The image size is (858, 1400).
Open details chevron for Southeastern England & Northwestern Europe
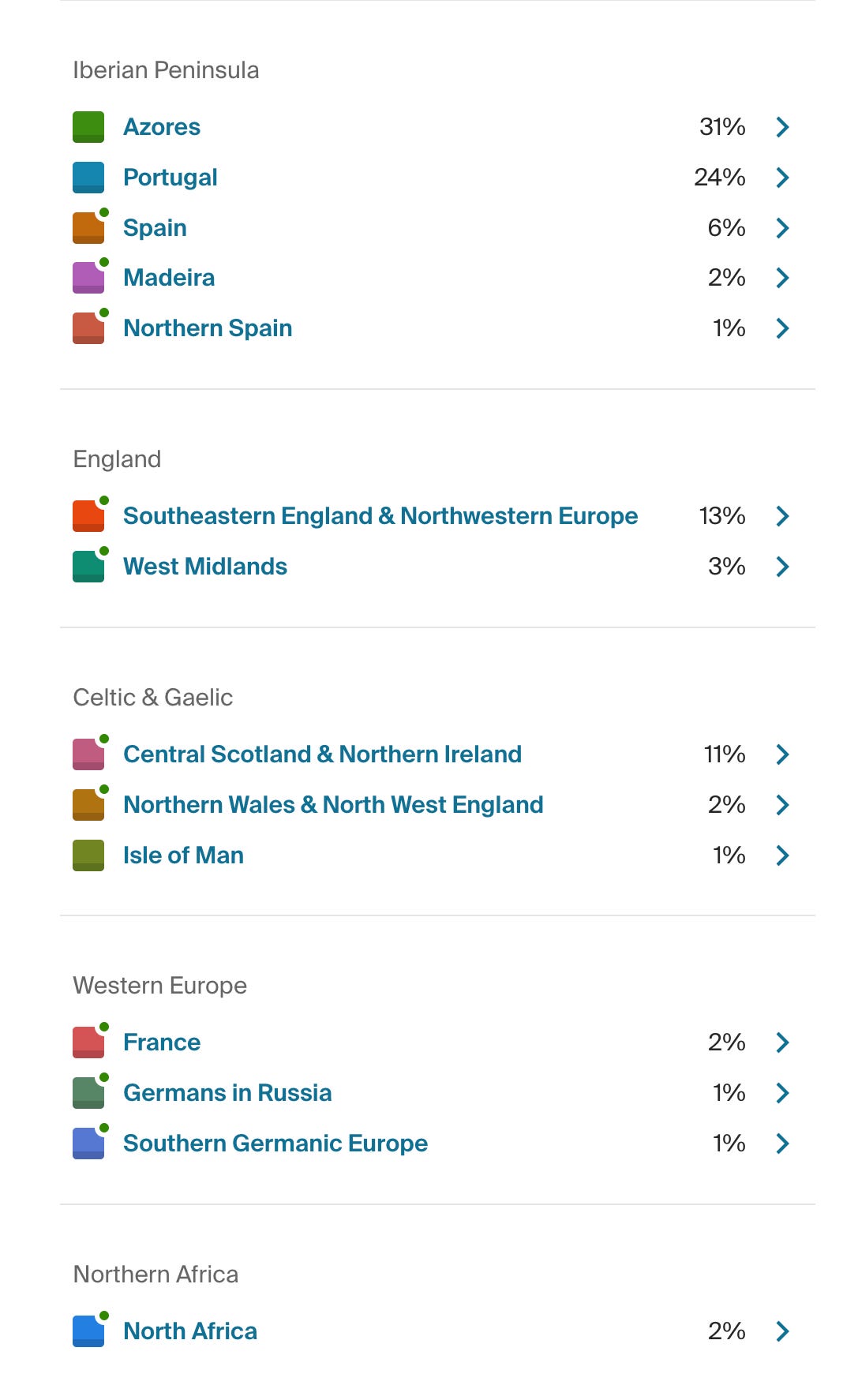click(782, 516)
